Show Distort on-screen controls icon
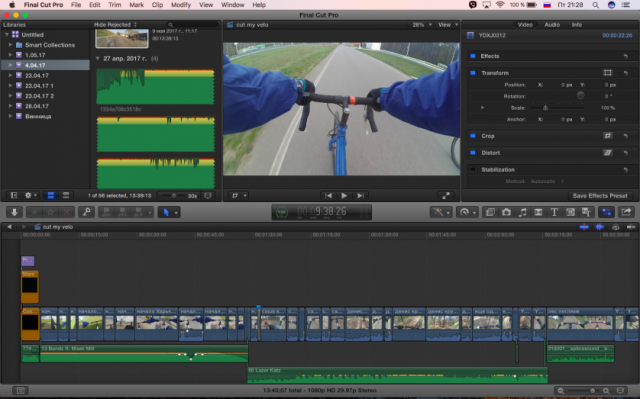Viewport: 640px width, 399px height. tap(607, 153)
